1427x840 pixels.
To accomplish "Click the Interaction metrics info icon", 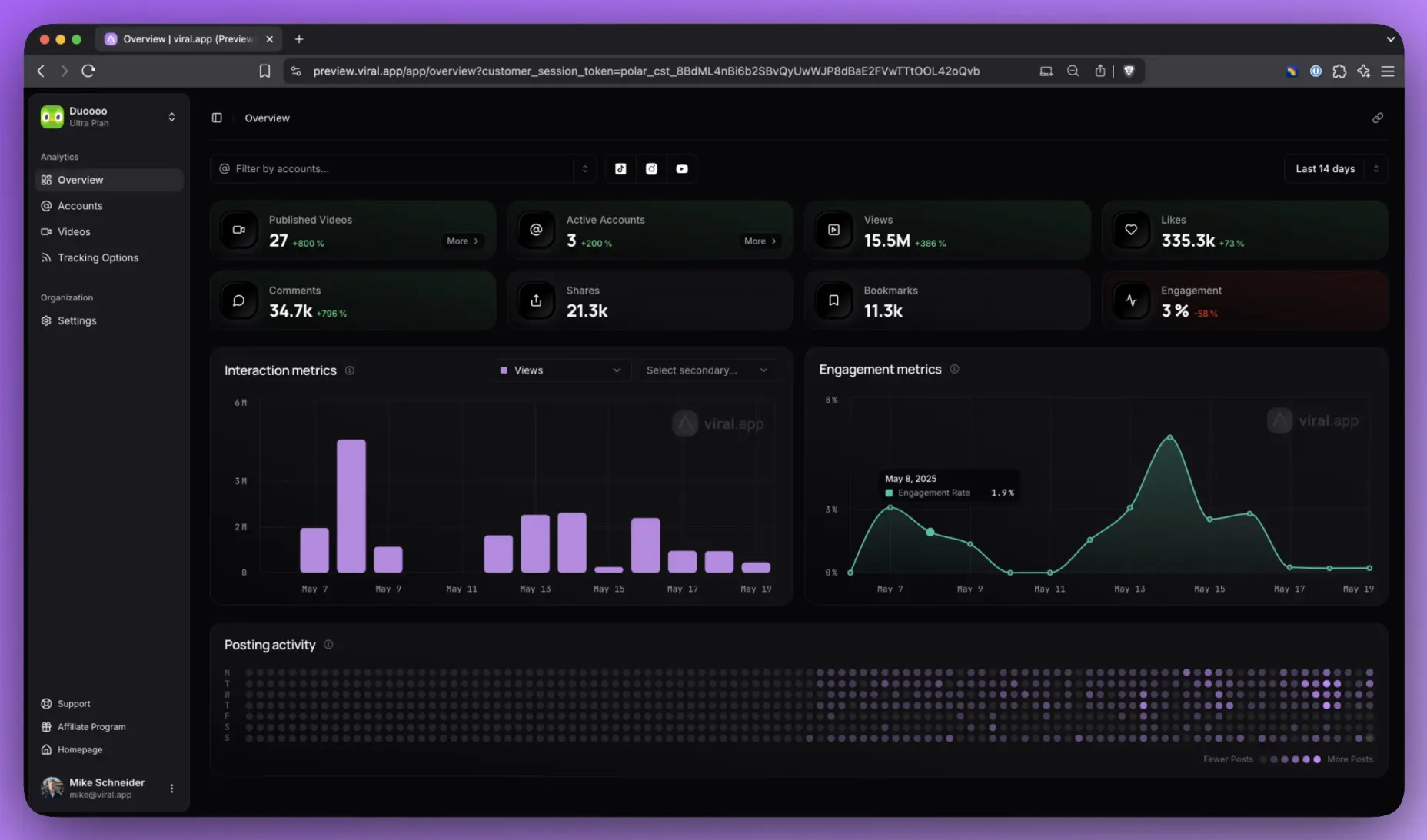I will (x=350, y=370).
